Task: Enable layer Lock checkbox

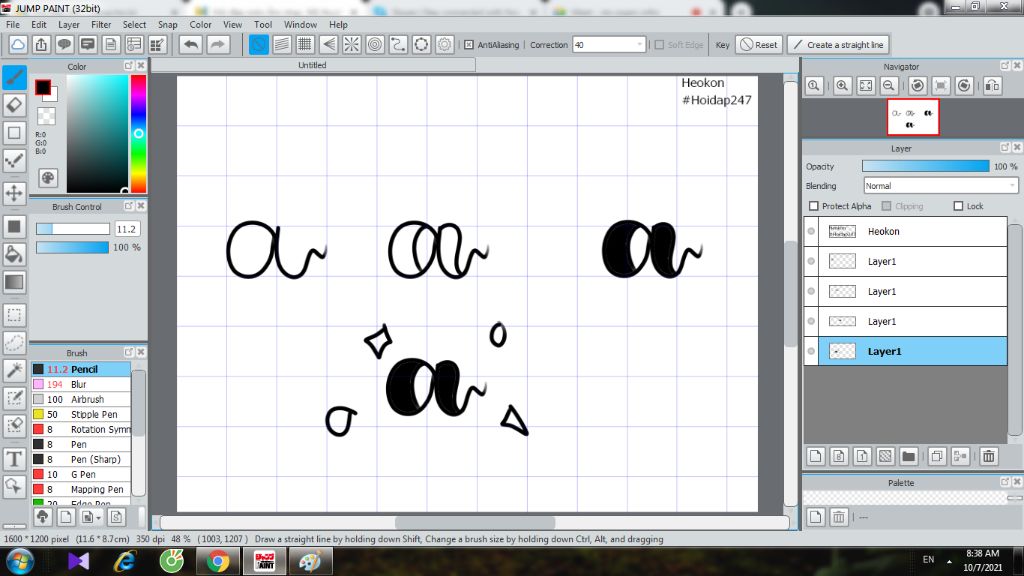Action: pyautogui.click(x=958, y=206)
